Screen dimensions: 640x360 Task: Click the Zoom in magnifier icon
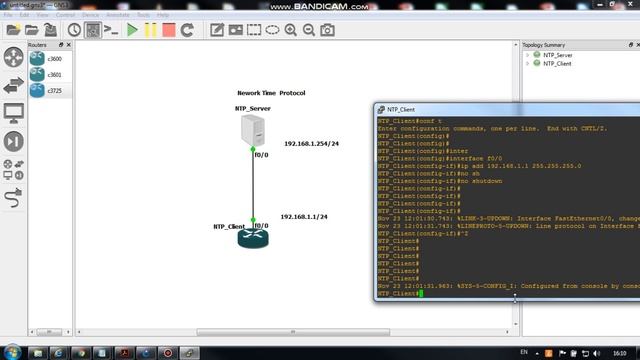pos(291,30)
